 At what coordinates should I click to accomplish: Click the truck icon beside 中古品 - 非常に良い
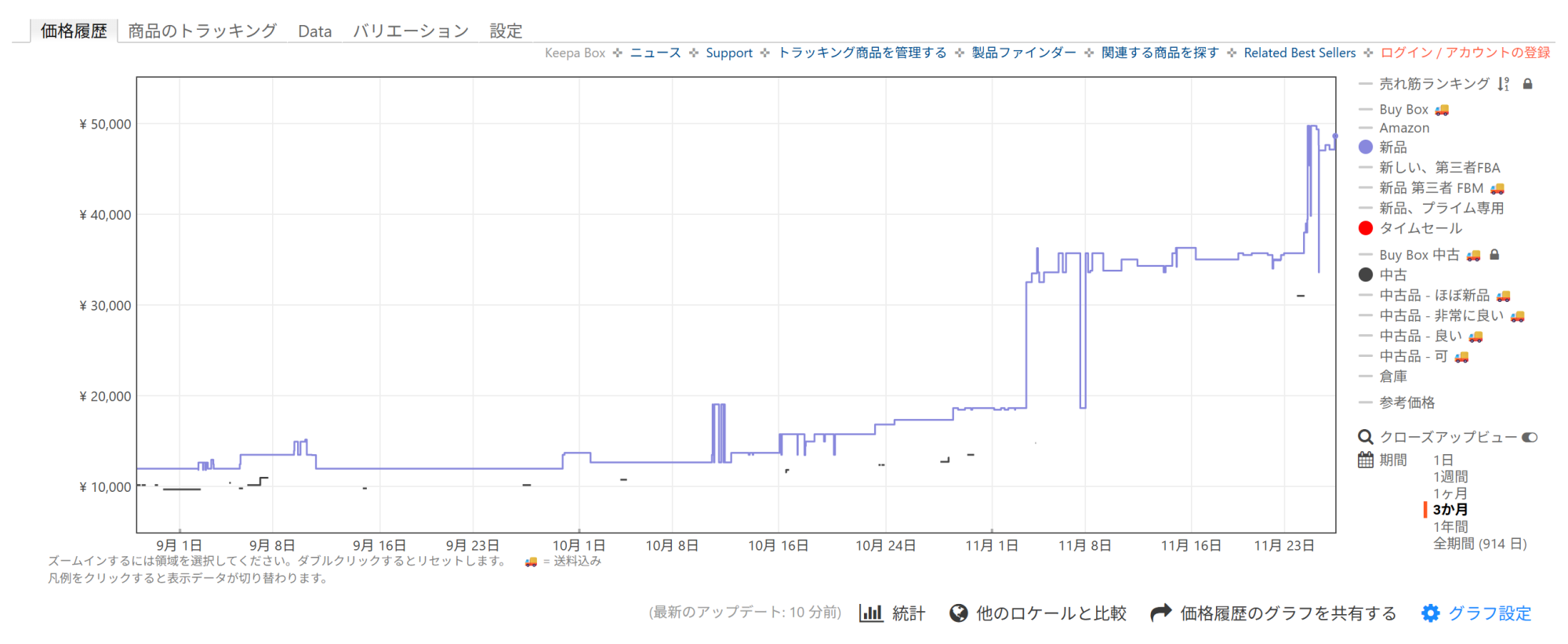coord(1518,316)
